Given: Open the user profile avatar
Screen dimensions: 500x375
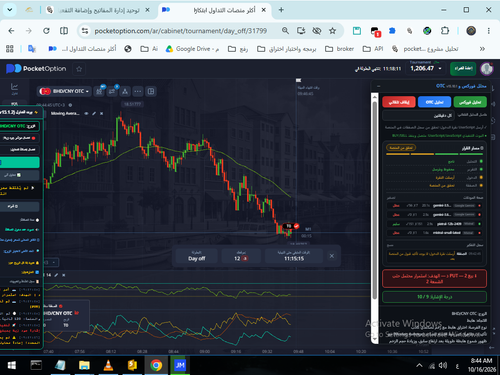Looking at the screenshot, I should (487, 69).
